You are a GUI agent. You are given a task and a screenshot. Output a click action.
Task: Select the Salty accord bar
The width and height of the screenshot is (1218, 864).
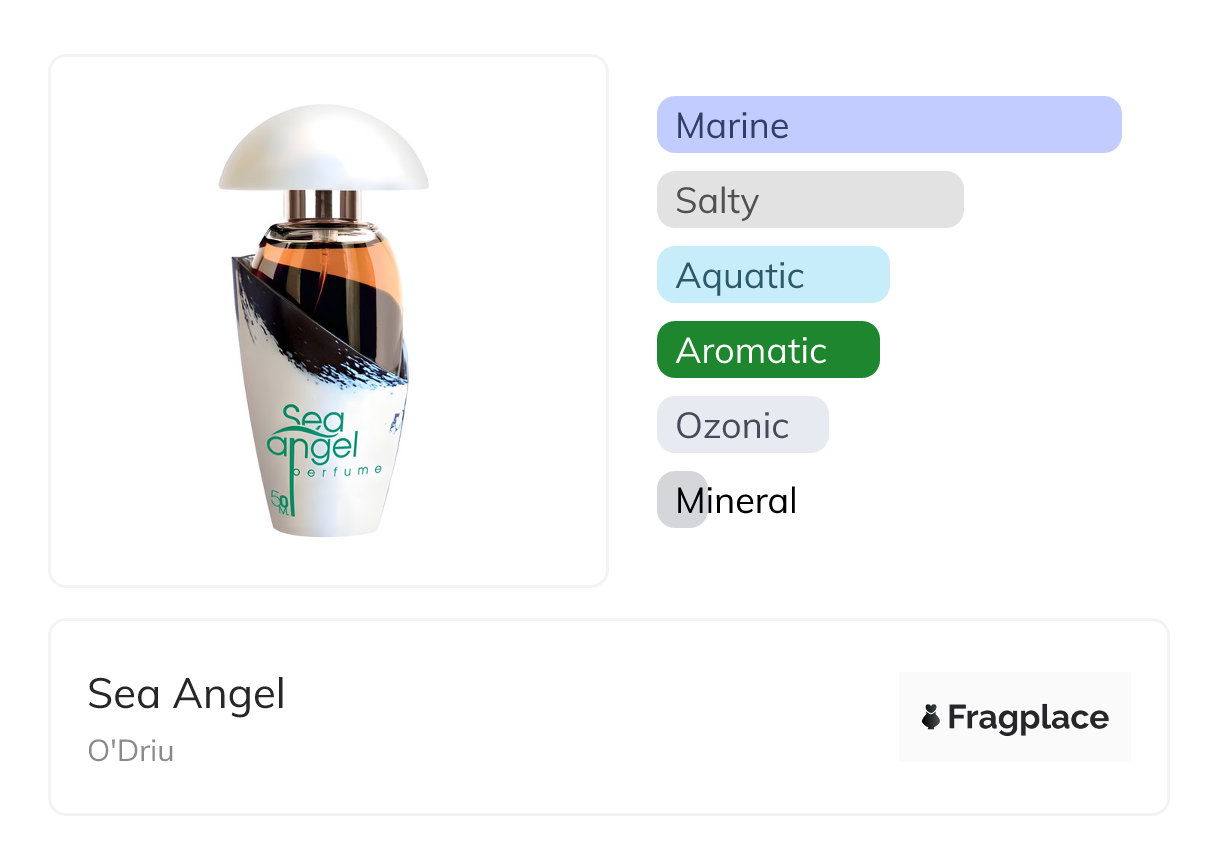(x=810, y=200)
